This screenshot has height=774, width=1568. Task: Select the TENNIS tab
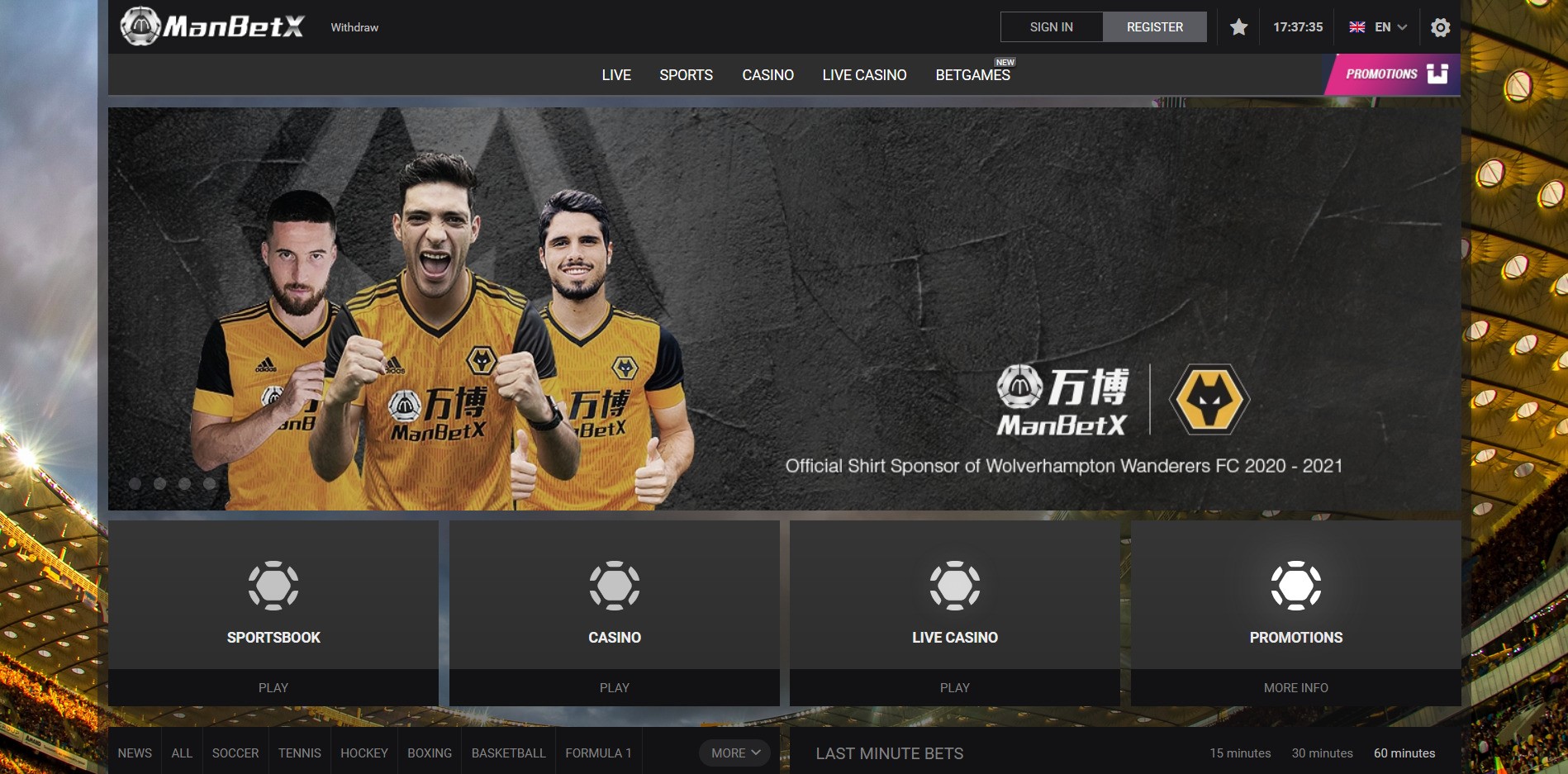[x=300, y=753]
